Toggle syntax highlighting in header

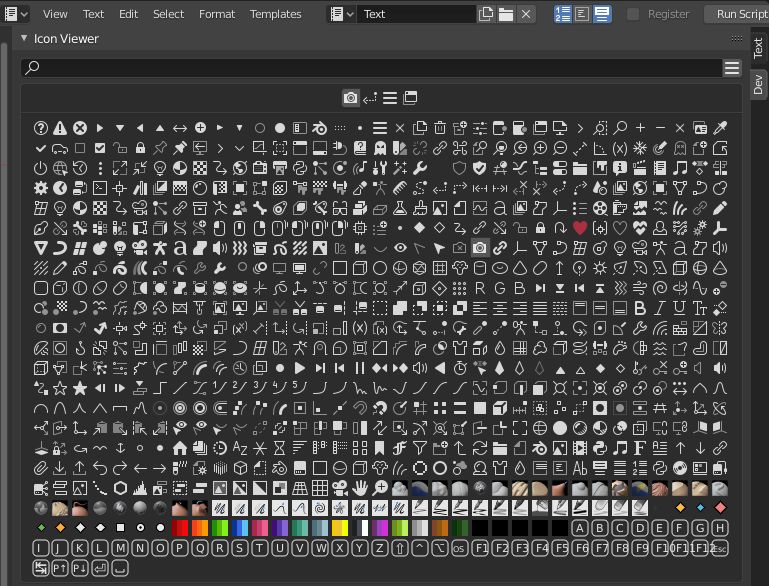coord(602,14)
